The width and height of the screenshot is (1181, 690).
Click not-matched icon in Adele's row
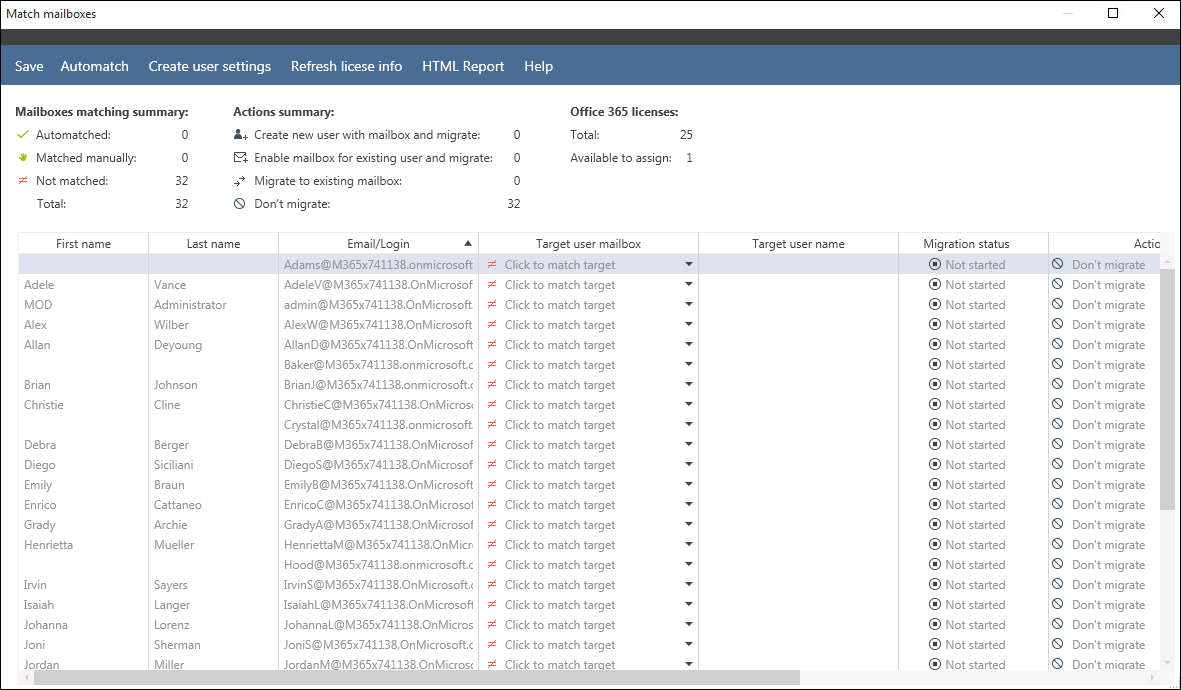493,285
